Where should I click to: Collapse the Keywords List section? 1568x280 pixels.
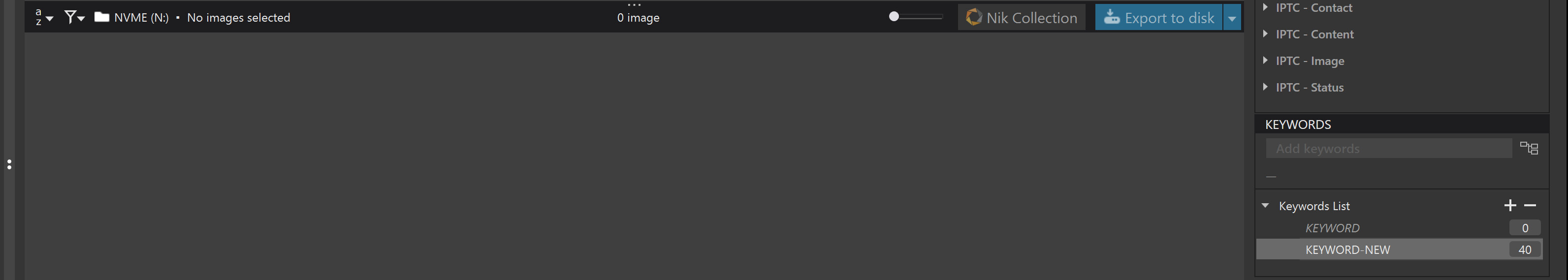pyautogui.click(x=1266, y=206)
